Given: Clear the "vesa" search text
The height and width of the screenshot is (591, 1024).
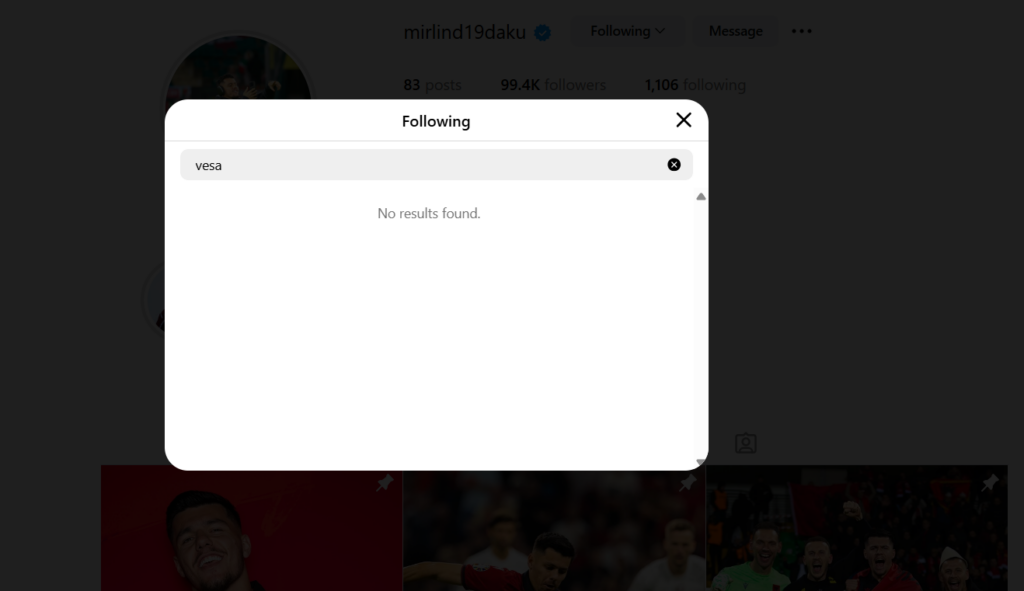Looking at the screenshot, I should (674, 165).
